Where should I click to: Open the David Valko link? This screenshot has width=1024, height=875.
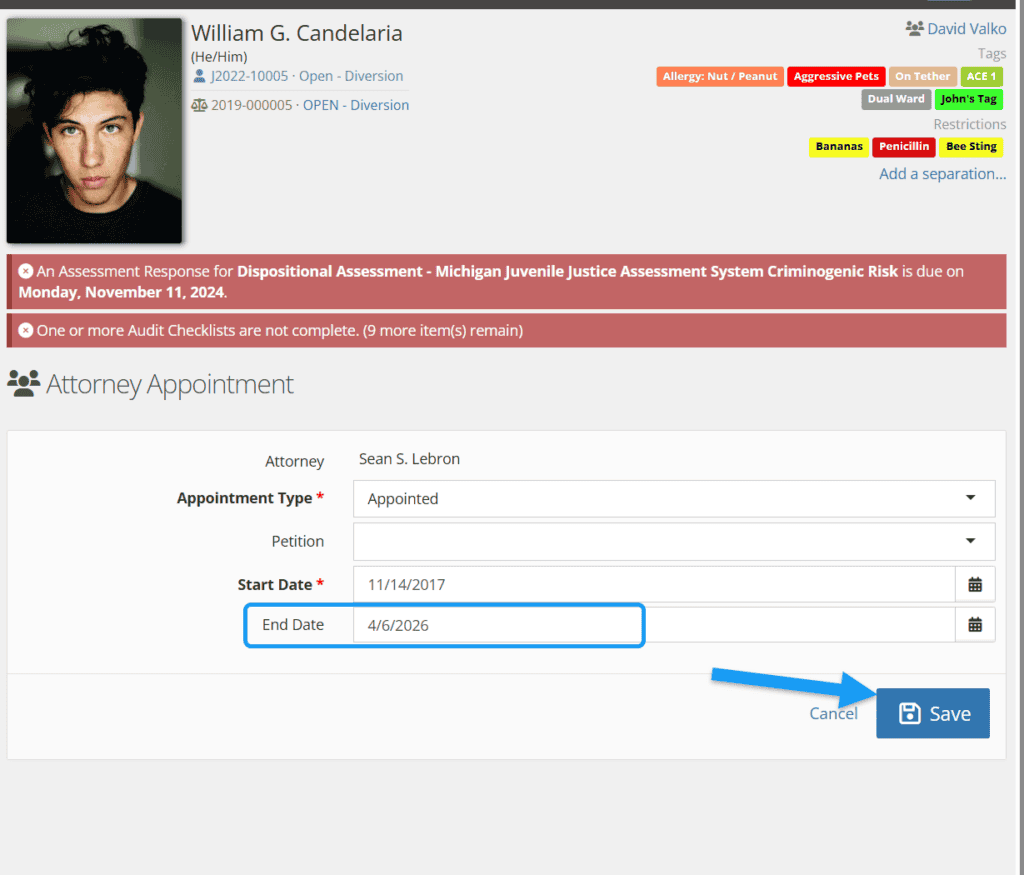[x=966, y=29]
